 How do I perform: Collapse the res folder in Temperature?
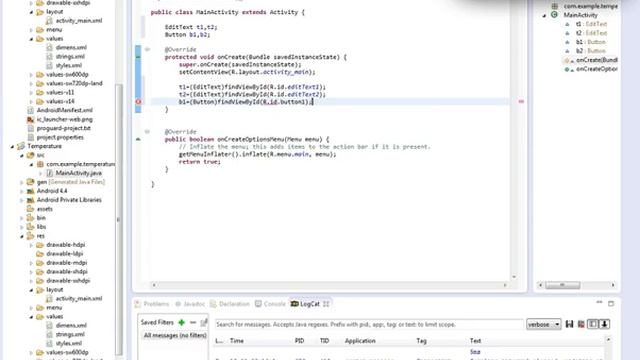(22, 236)
